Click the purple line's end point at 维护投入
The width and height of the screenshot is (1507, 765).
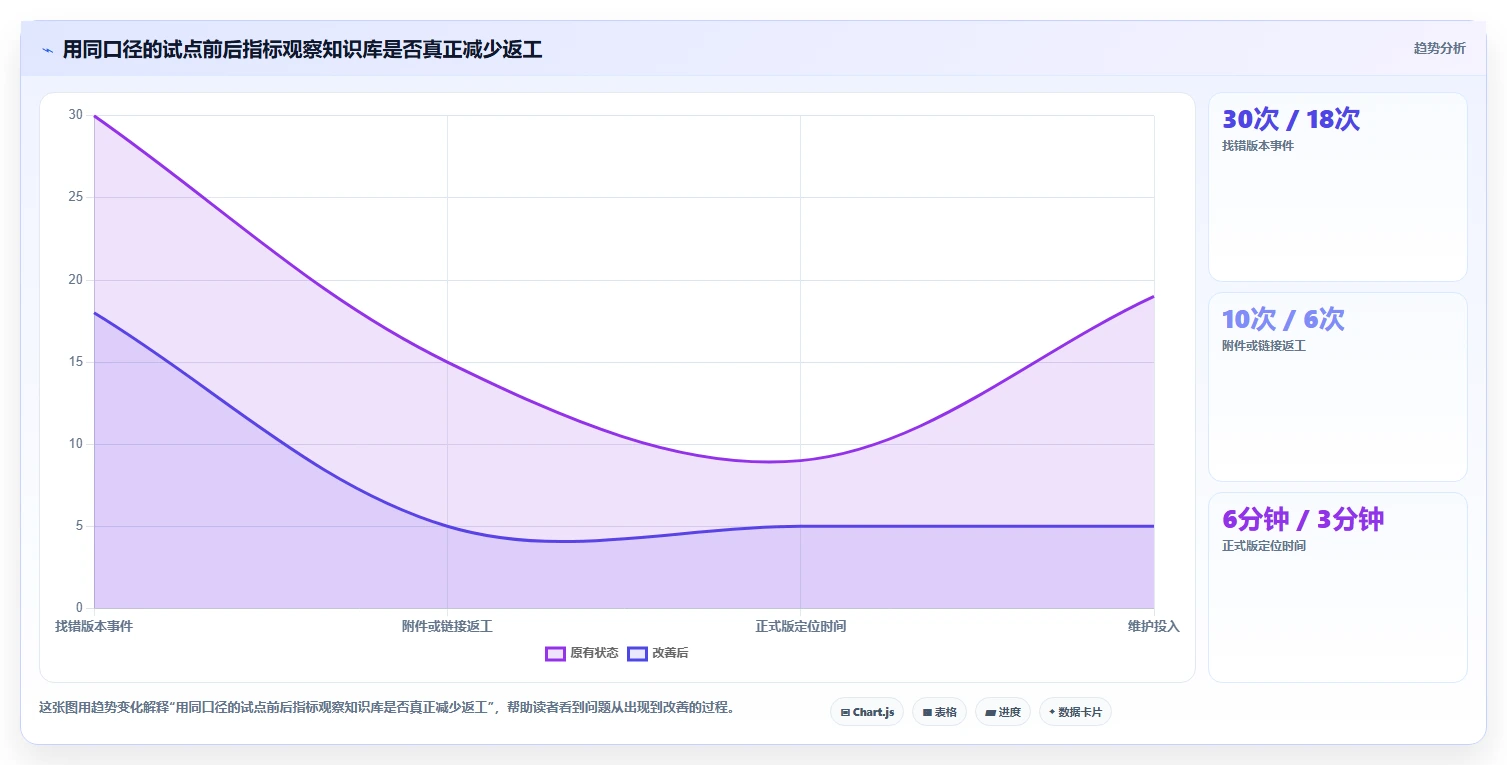(1154, 296)
